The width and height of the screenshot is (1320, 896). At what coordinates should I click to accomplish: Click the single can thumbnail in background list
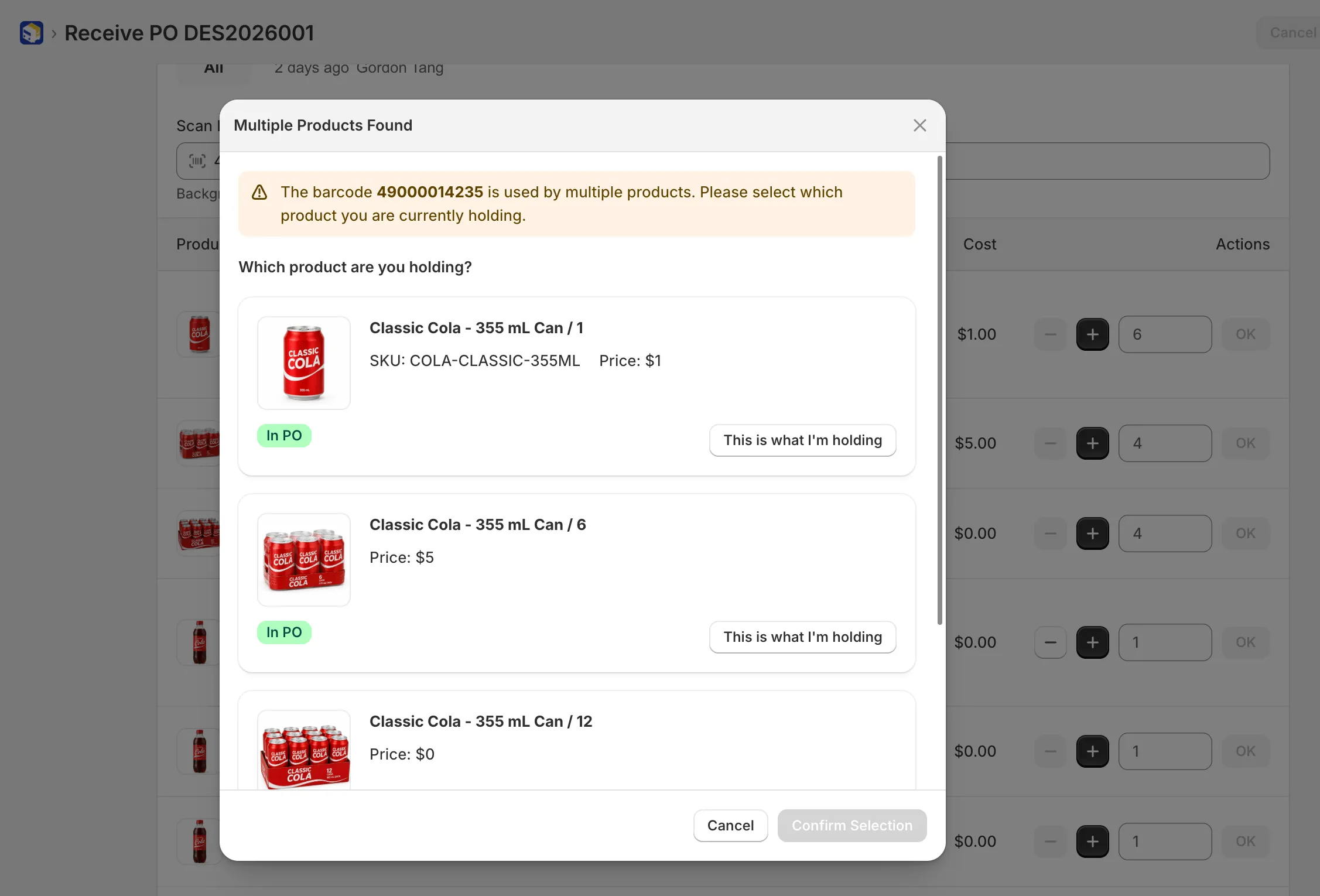point(199,334)
